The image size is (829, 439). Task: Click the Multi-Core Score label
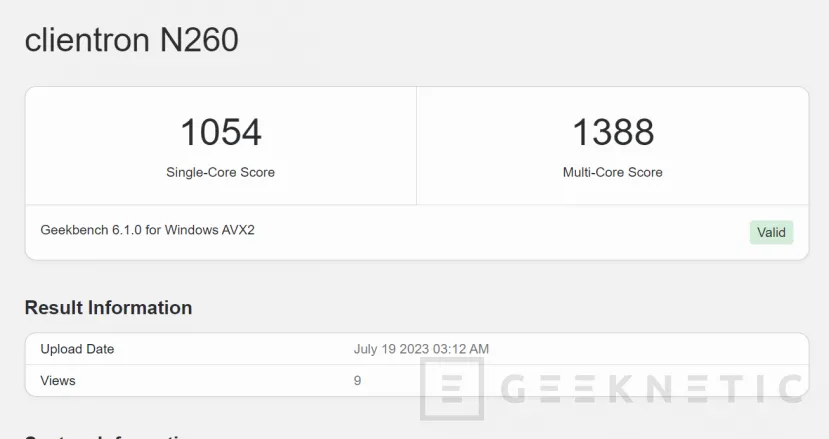[613, 172]
